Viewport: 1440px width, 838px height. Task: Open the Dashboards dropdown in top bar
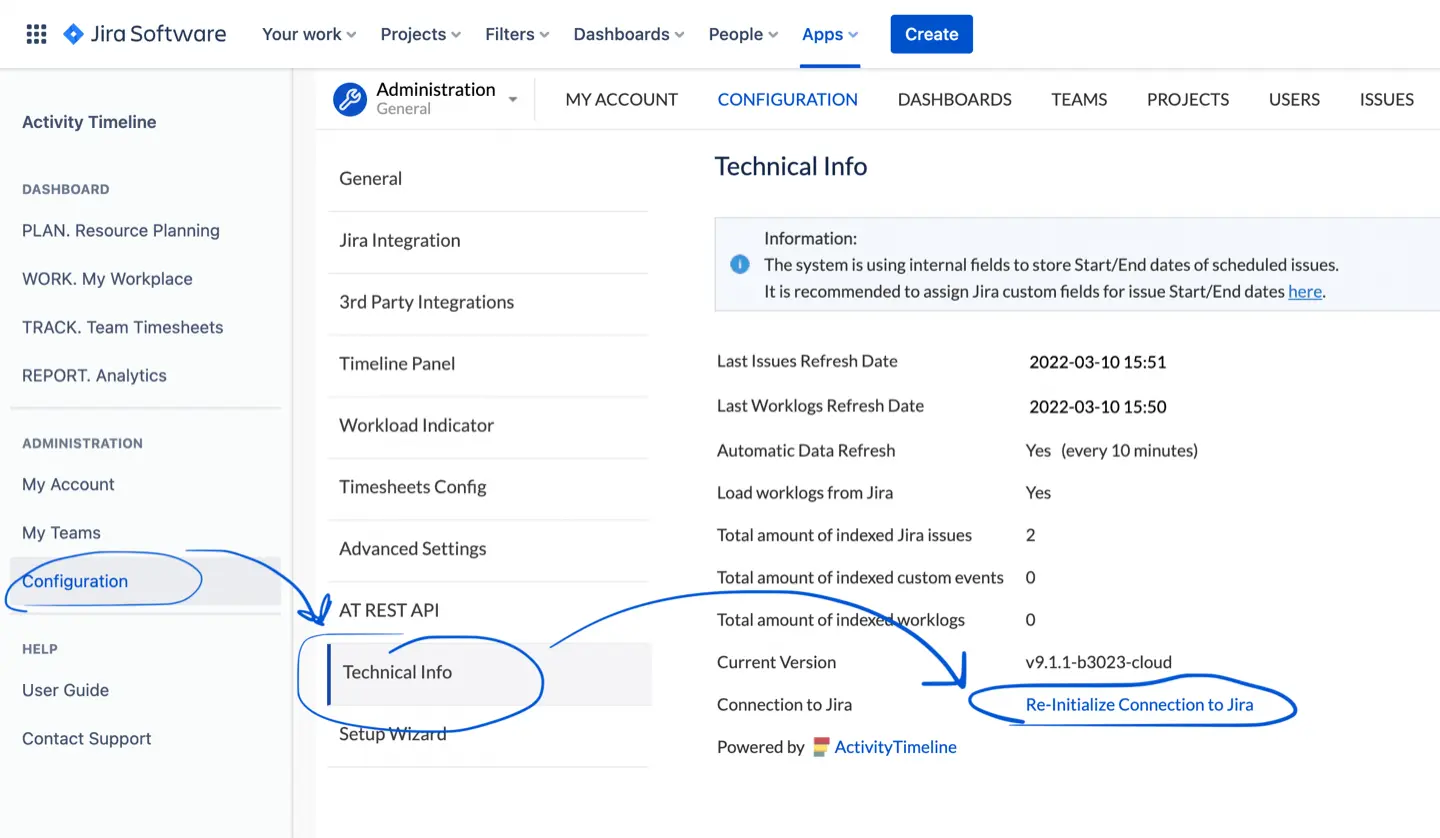click(x=628, y=34)
